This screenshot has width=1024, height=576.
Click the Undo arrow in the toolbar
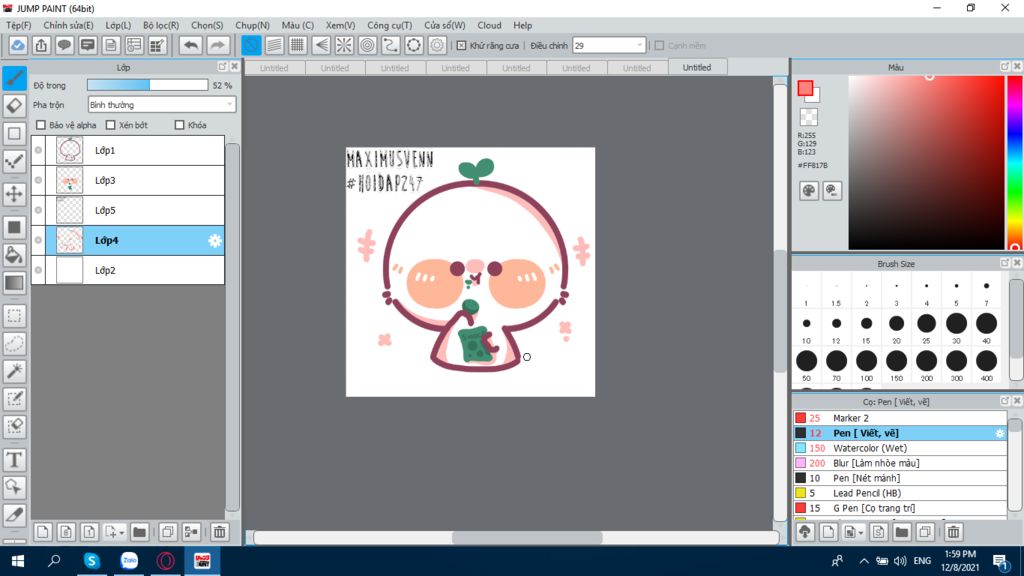click(x=191, y=45)
